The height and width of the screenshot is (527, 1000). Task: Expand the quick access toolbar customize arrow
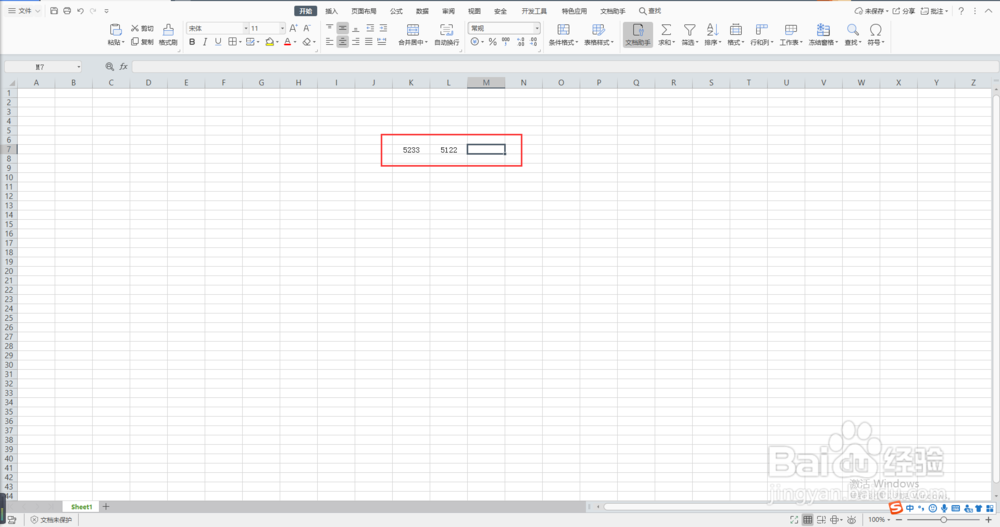(x=107, y=11)
